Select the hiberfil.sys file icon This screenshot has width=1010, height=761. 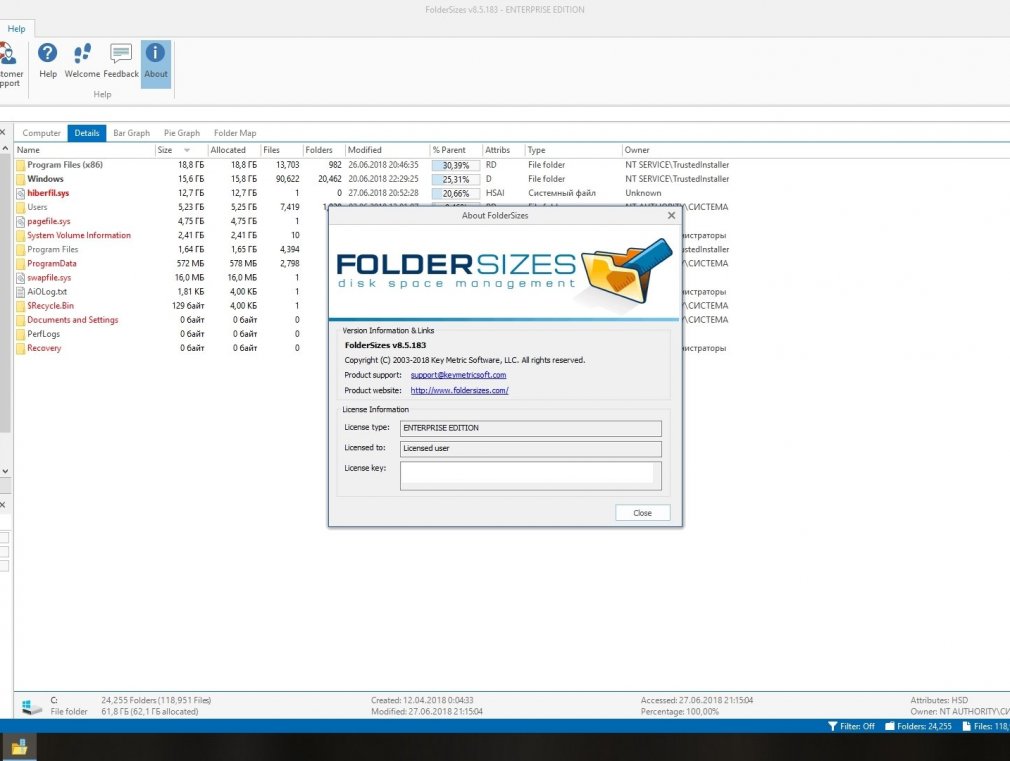tap(21, 193)
